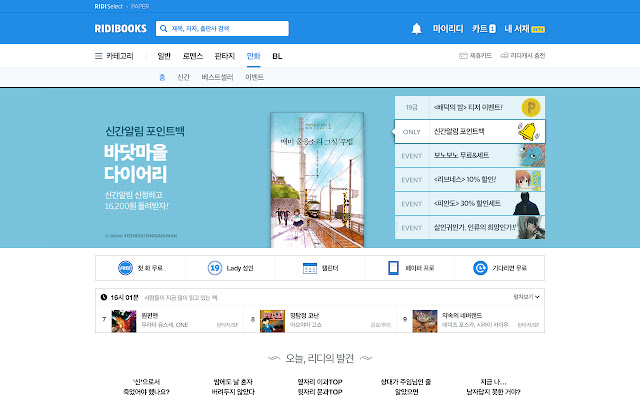
Task: Select the 일반 genre tab
Action: [x=164, y=56]
